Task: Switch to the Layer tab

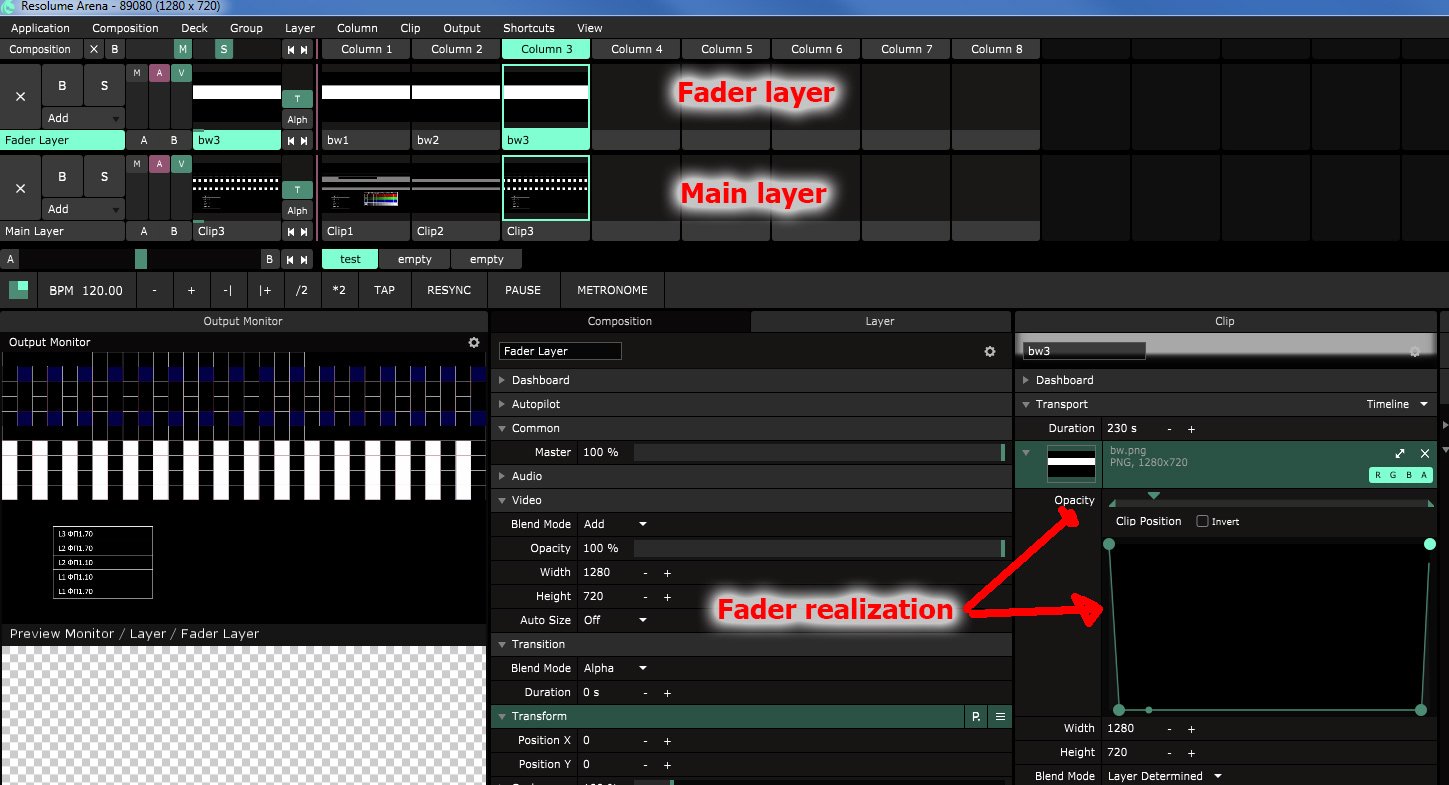Action: (x=879, y=321)
